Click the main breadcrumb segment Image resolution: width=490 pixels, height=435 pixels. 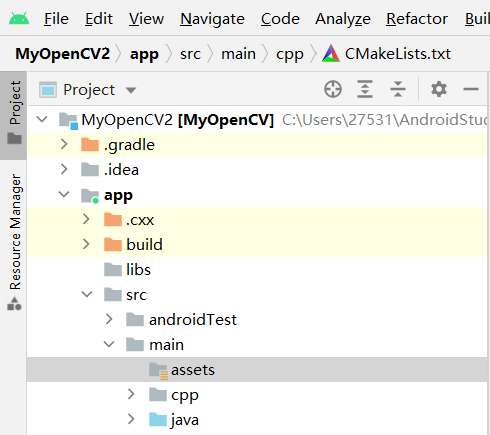click(x=238, y=54)
